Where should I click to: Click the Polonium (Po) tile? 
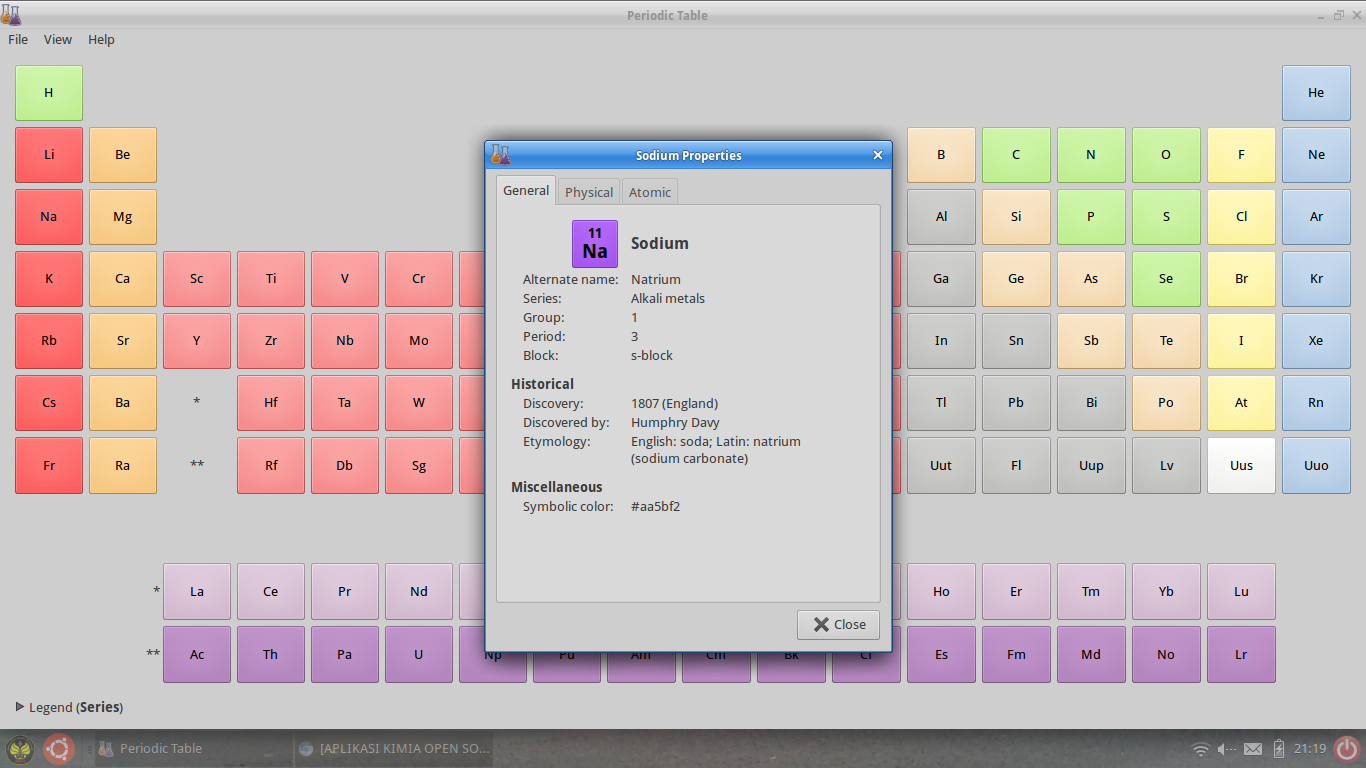pyautogui.click(x=1166, y=403)
